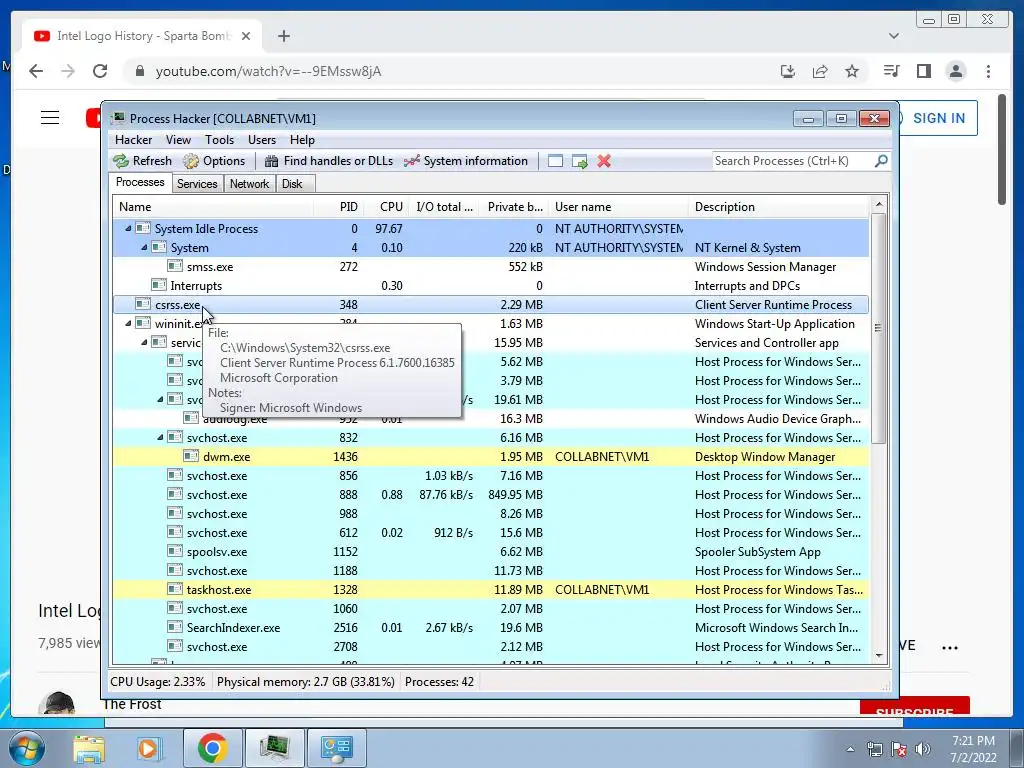Click Physical memory status bar entry
Screen dimensions: 1024x768
coord(306,682)
